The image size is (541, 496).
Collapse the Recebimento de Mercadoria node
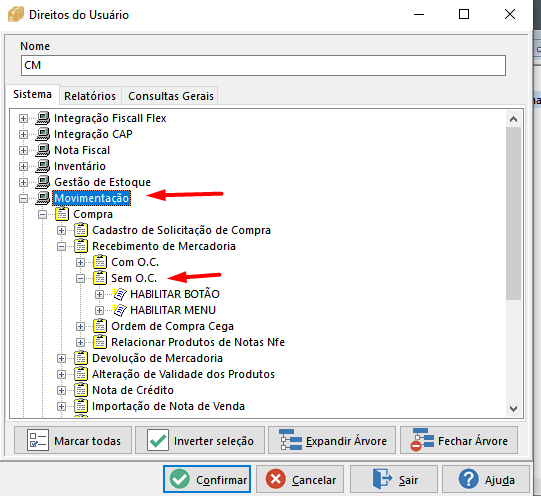[x=61, y=246]
